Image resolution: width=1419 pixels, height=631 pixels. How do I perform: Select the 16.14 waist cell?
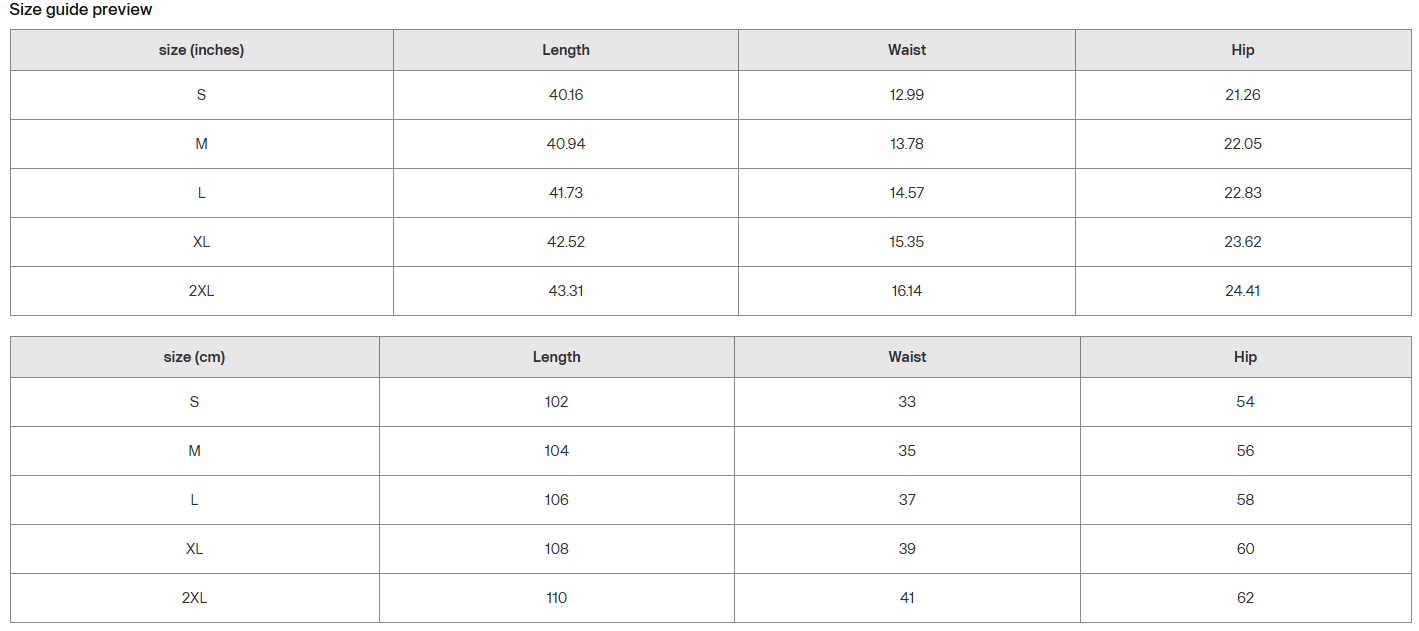click(907, 291)
